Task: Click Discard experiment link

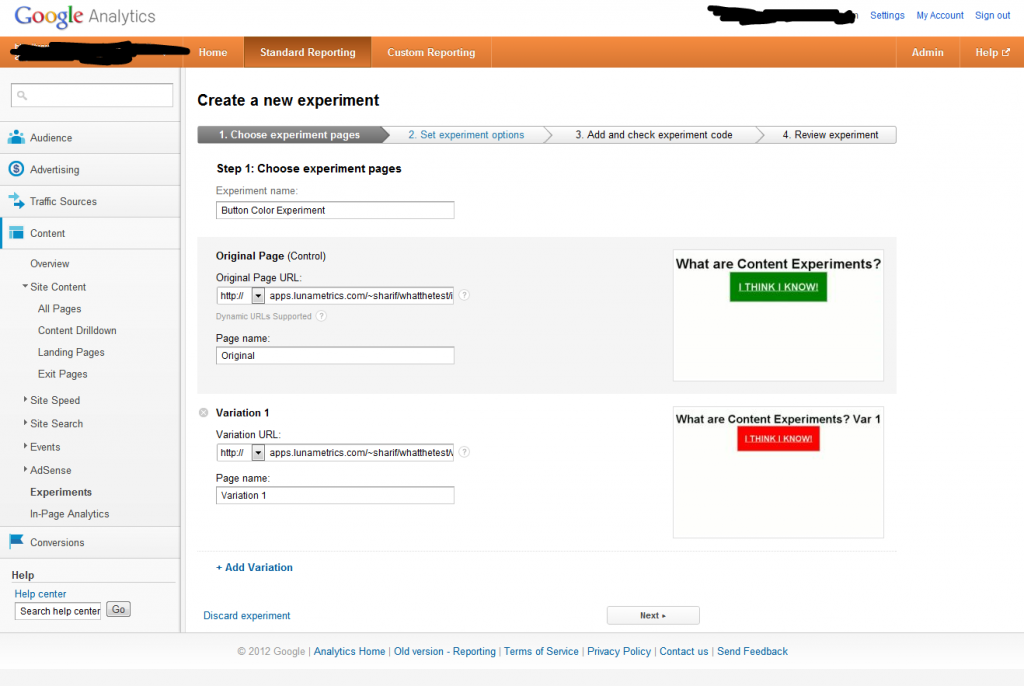Action: [247, 615]
